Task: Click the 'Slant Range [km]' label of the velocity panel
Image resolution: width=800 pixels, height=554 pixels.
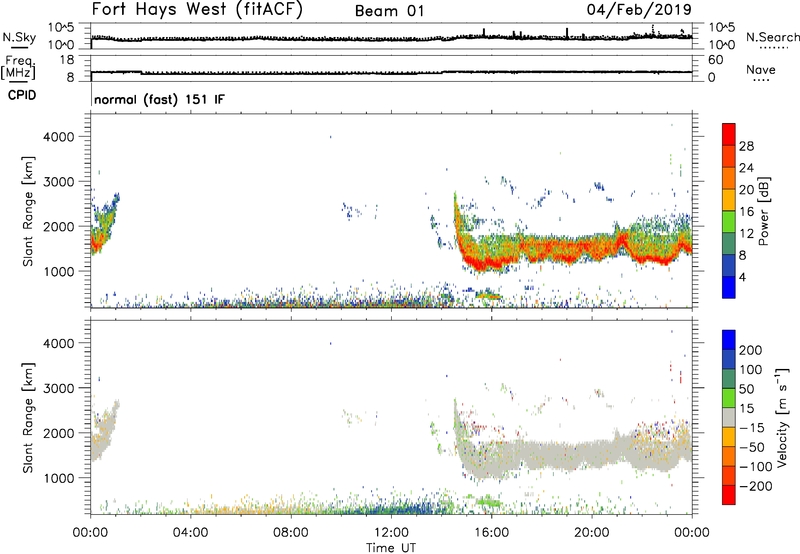Action: click(x=28, y=418)
